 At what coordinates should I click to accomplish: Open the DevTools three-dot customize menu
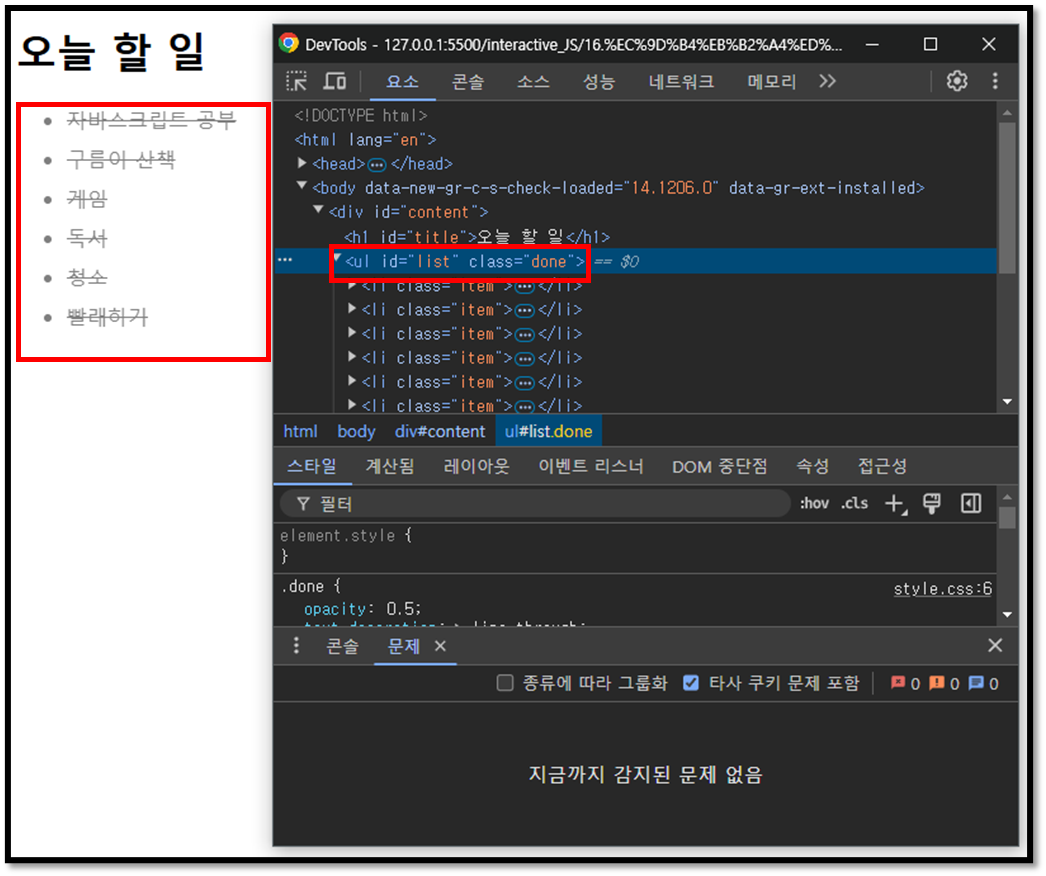[995, 81]
